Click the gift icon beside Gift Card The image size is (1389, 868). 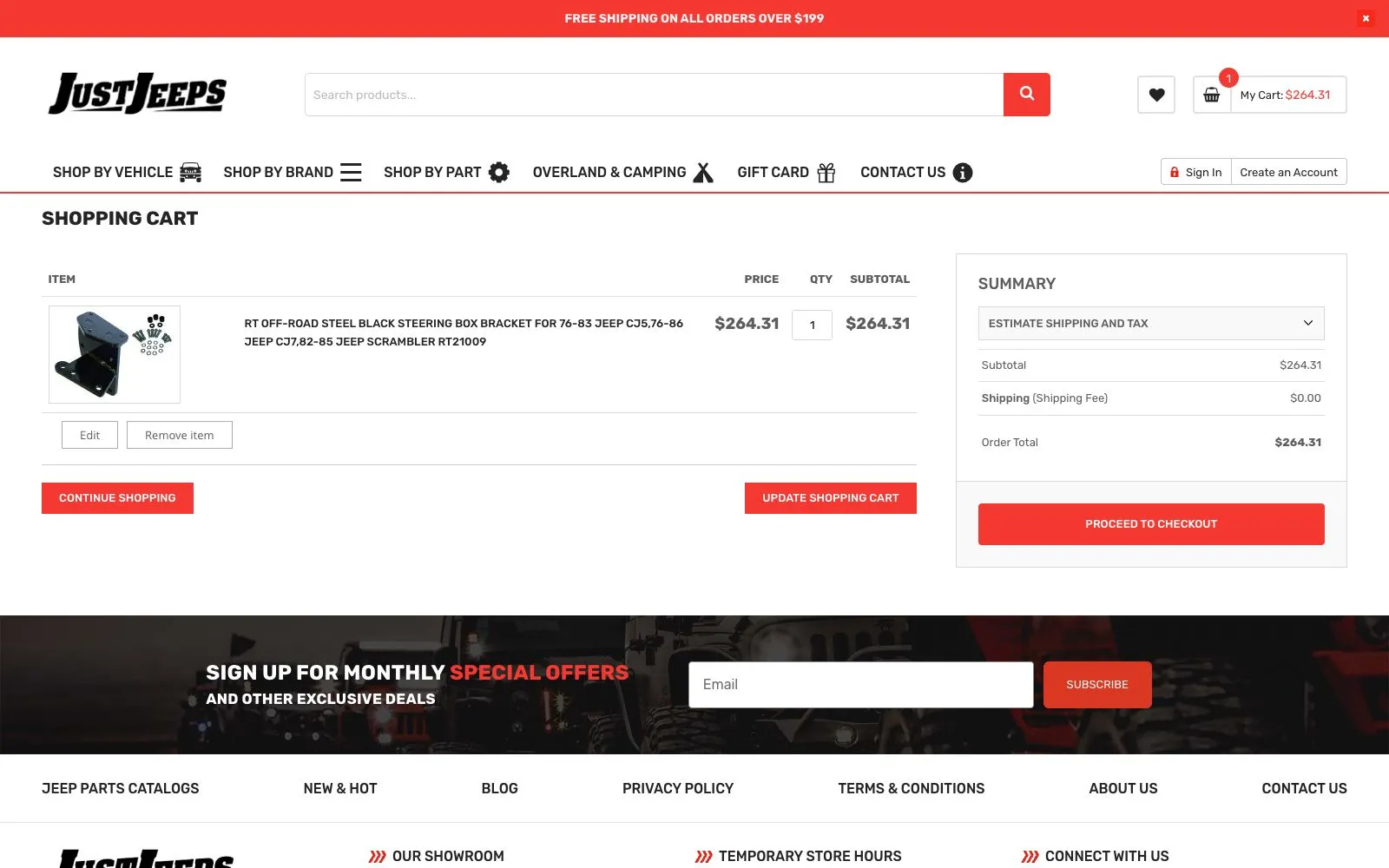pyautogui.click(x=826, y=172)
